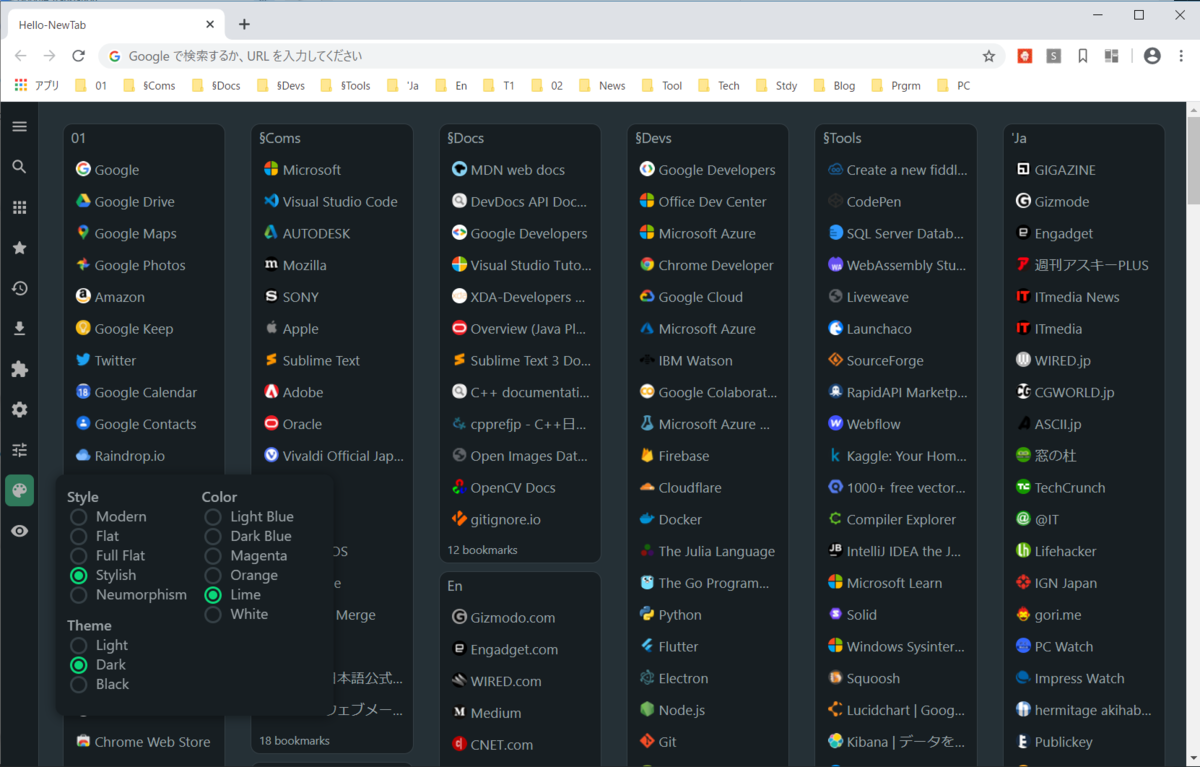Pick the Magenta color option
This screenshot has width=1200, height=767.
[x=246, y=555]
